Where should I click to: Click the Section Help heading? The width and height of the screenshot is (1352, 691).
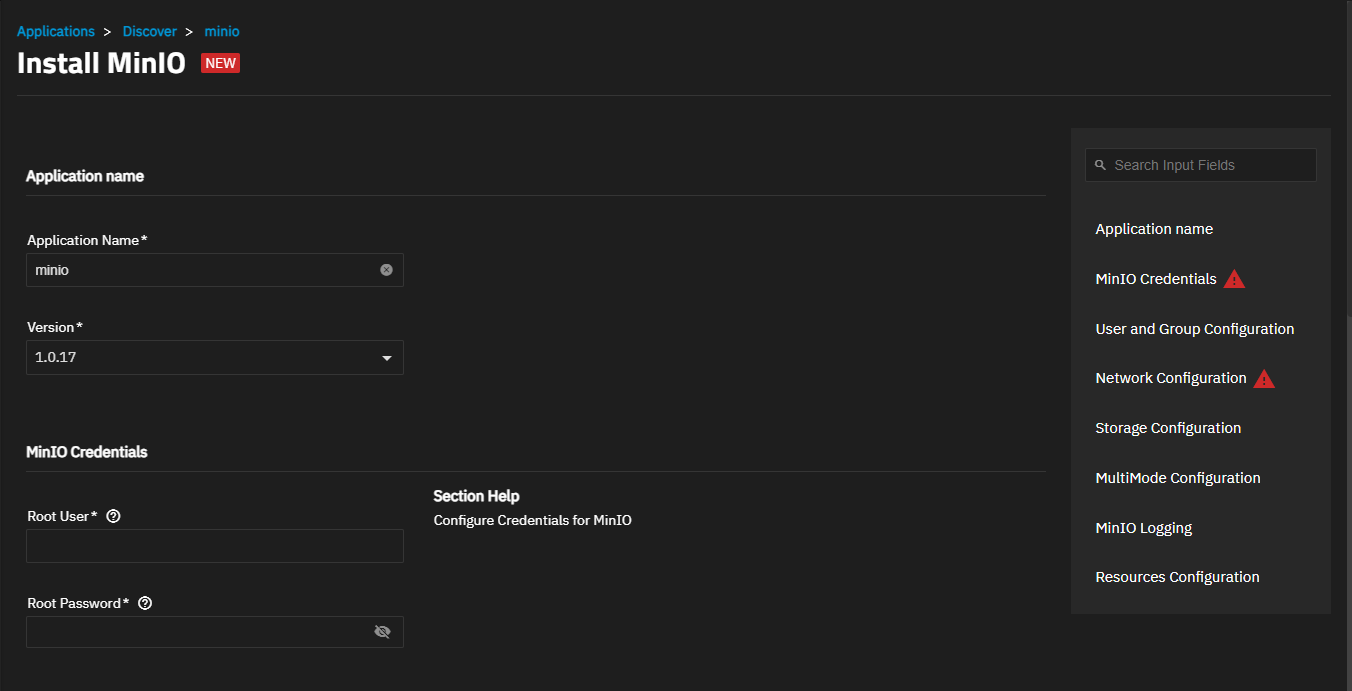[476, 496]
